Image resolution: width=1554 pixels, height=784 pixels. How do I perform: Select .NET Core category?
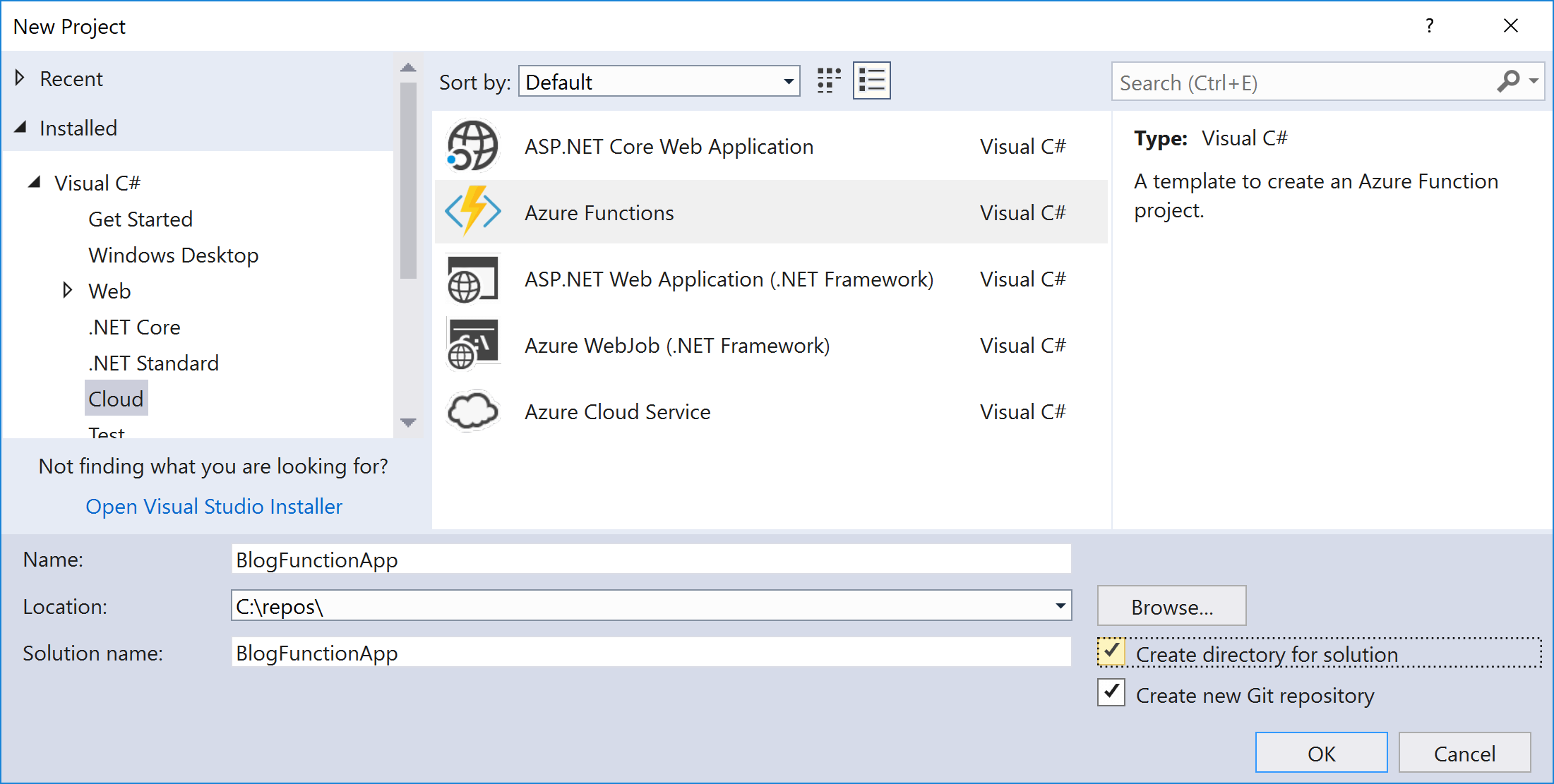pos(134,327)
